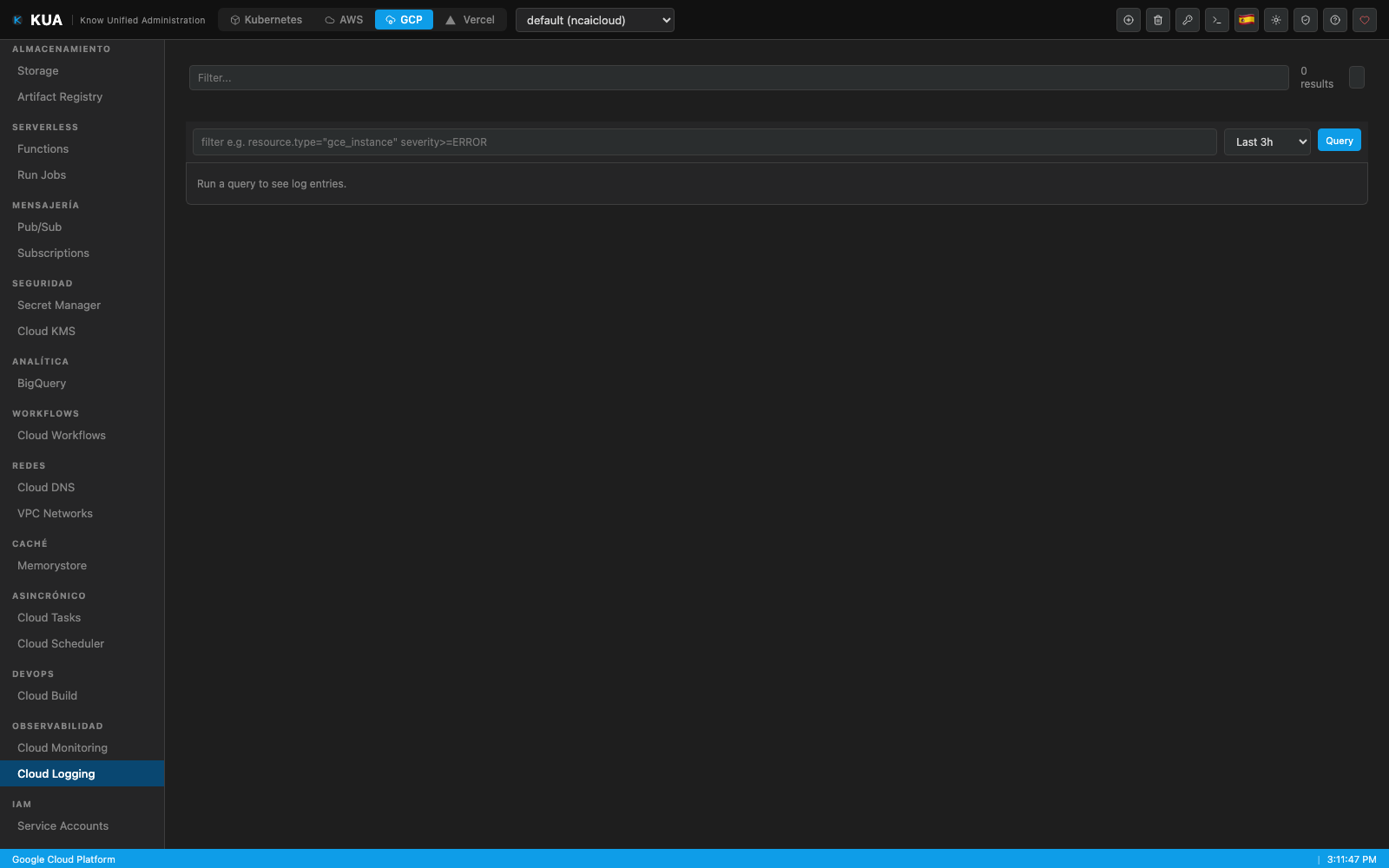
Task: Navigate to Pub/Sub
Action: pyautogui.click(x=82, y=227)
